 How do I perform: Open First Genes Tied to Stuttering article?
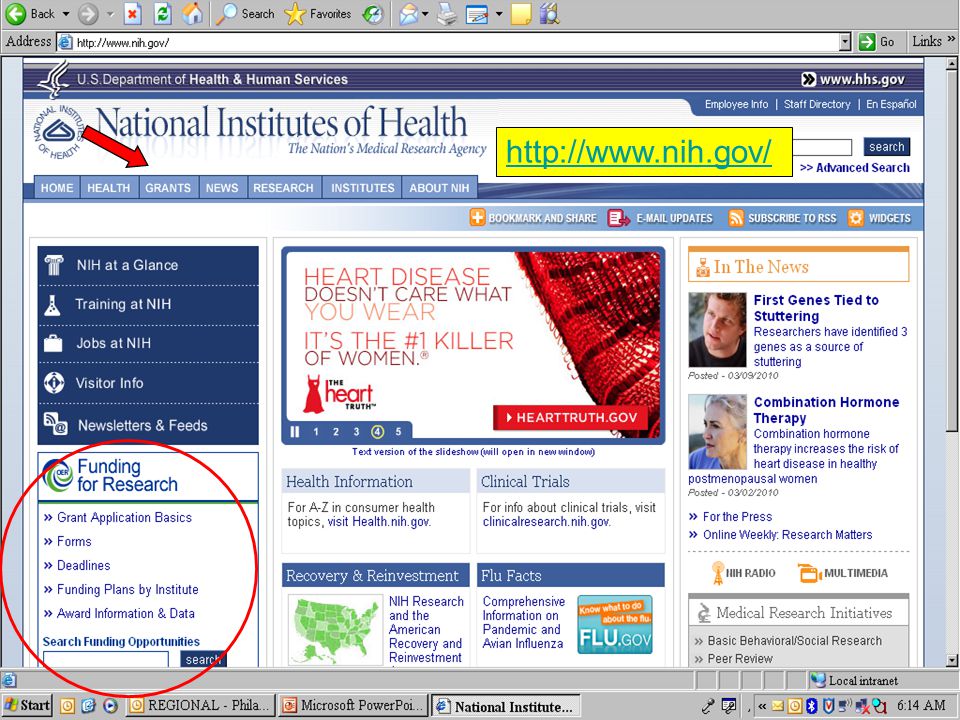click(816, 308)
